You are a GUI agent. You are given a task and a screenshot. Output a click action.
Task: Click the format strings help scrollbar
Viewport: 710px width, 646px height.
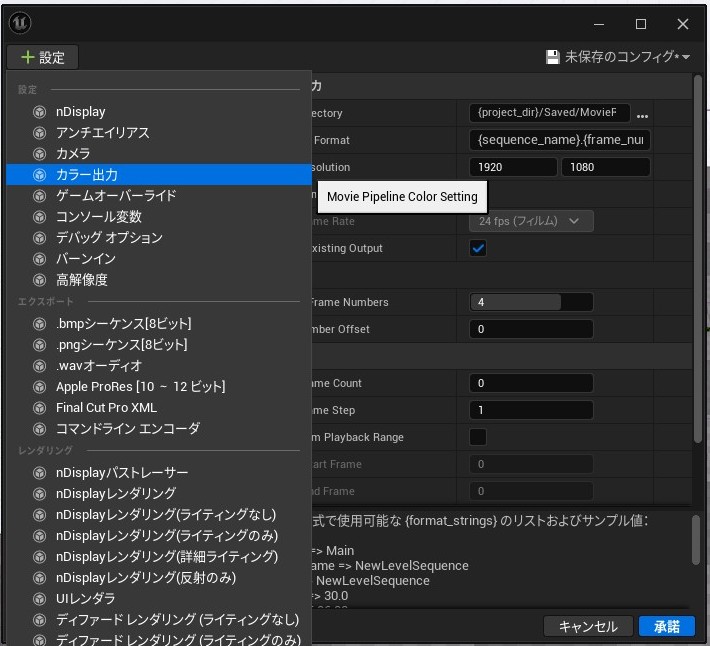click(x=696, y=540)
